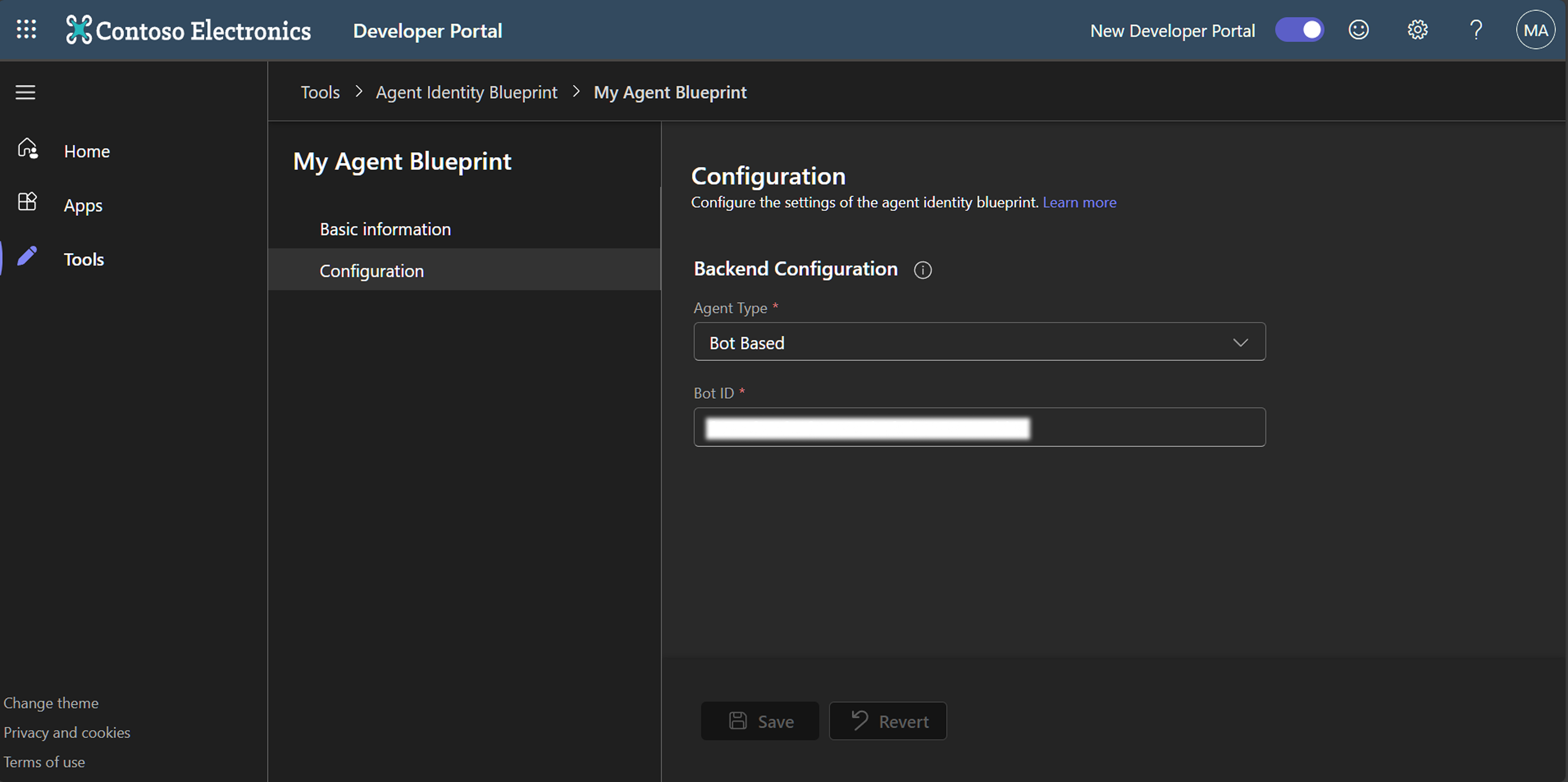1568x782 pixels.
Task: Toggle the New Developer Portal switch
Action: (1299, 30)
